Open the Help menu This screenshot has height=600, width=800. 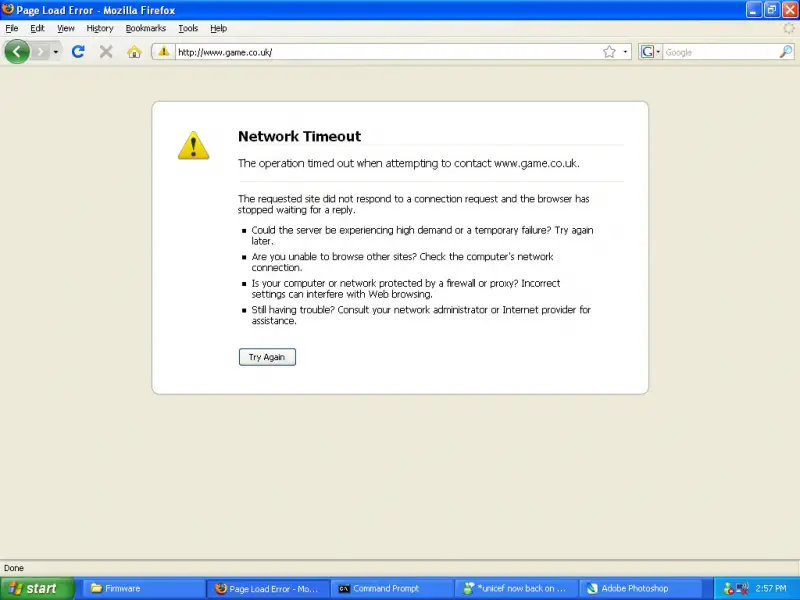pyautogui.click(x=218, y=28)
